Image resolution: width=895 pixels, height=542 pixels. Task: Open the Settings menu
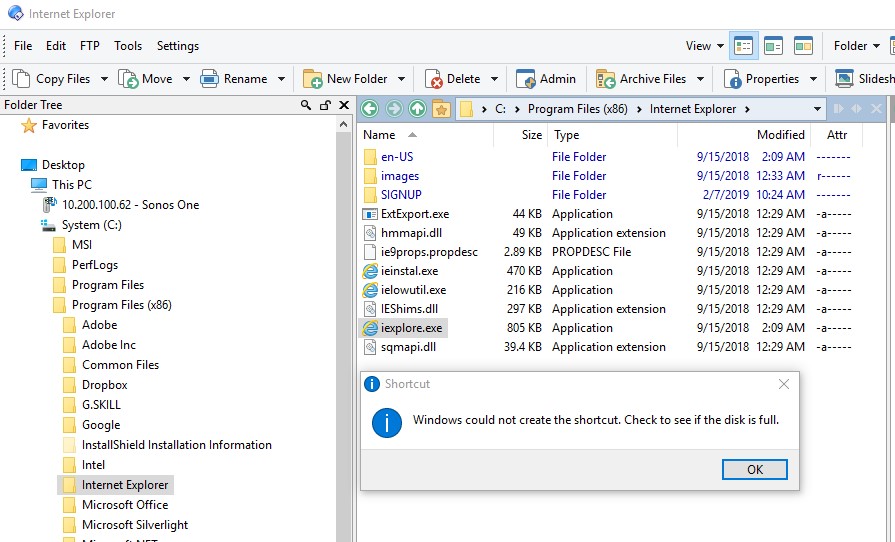(x=178, y=46)
